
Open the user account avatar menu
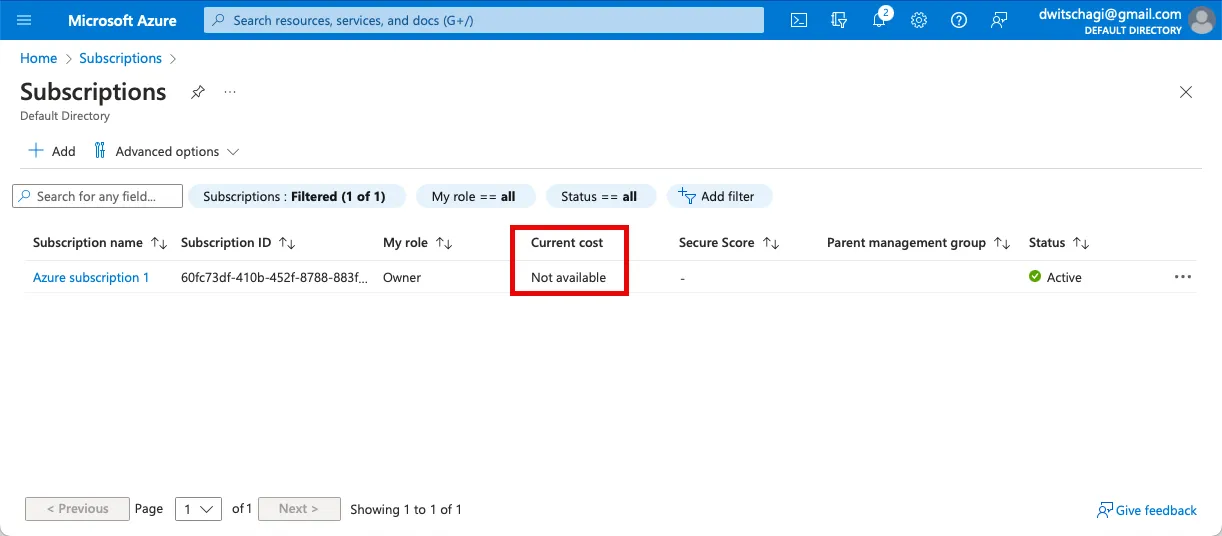[x=1199, y=20]
